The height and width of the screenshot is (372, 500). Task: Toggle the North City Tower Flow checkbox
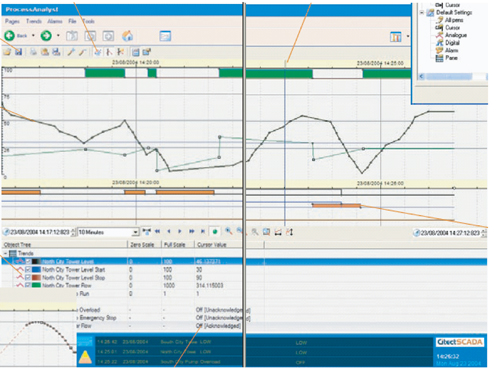28,285
